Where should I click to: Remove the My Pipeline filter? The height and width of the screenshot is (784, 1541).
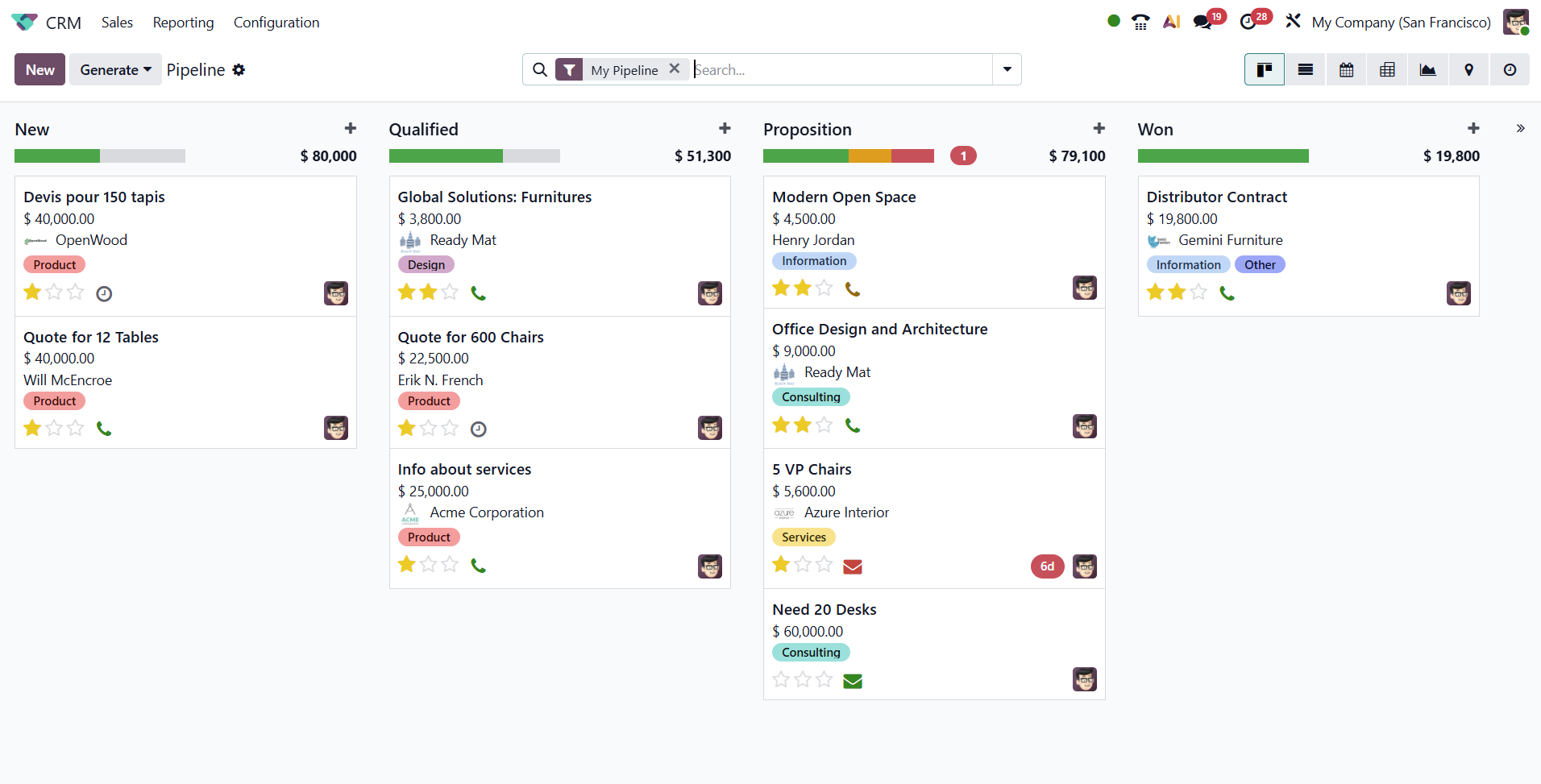click(674, 69)
